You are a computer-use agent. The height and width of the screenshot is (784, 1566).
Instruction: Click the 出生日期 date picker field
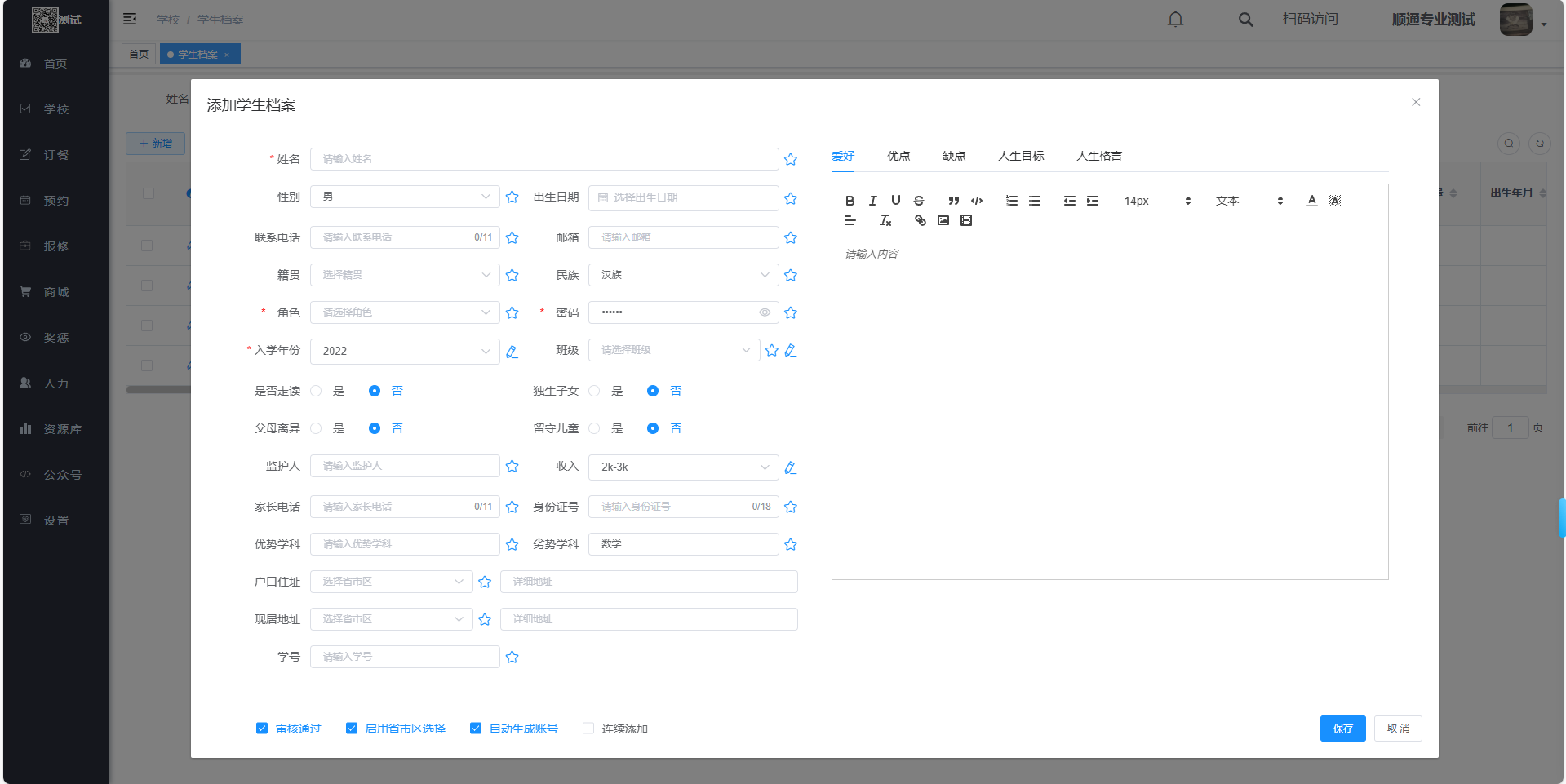pyautogui.click(x=684, y=198)
